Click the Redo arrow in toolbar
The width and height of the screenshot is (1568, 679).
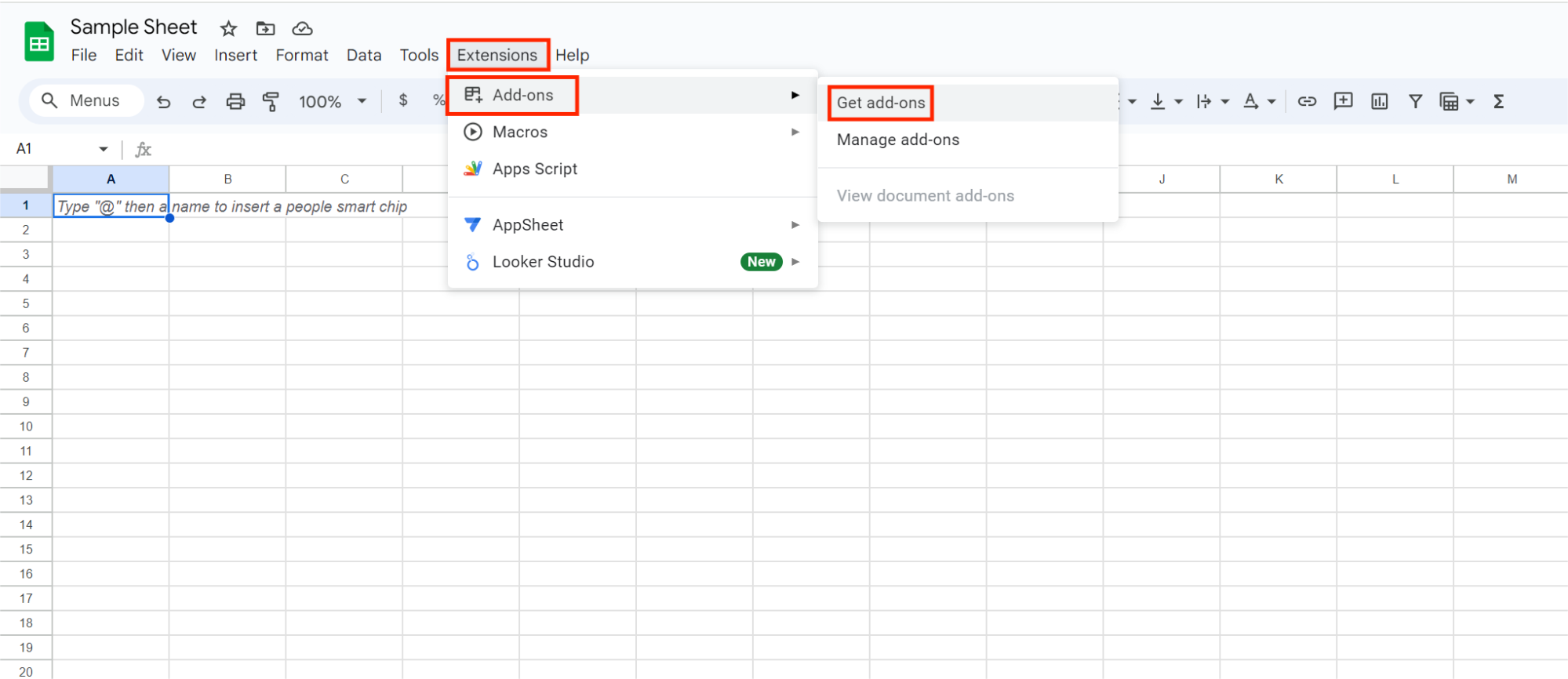click(x=199, y=101)
